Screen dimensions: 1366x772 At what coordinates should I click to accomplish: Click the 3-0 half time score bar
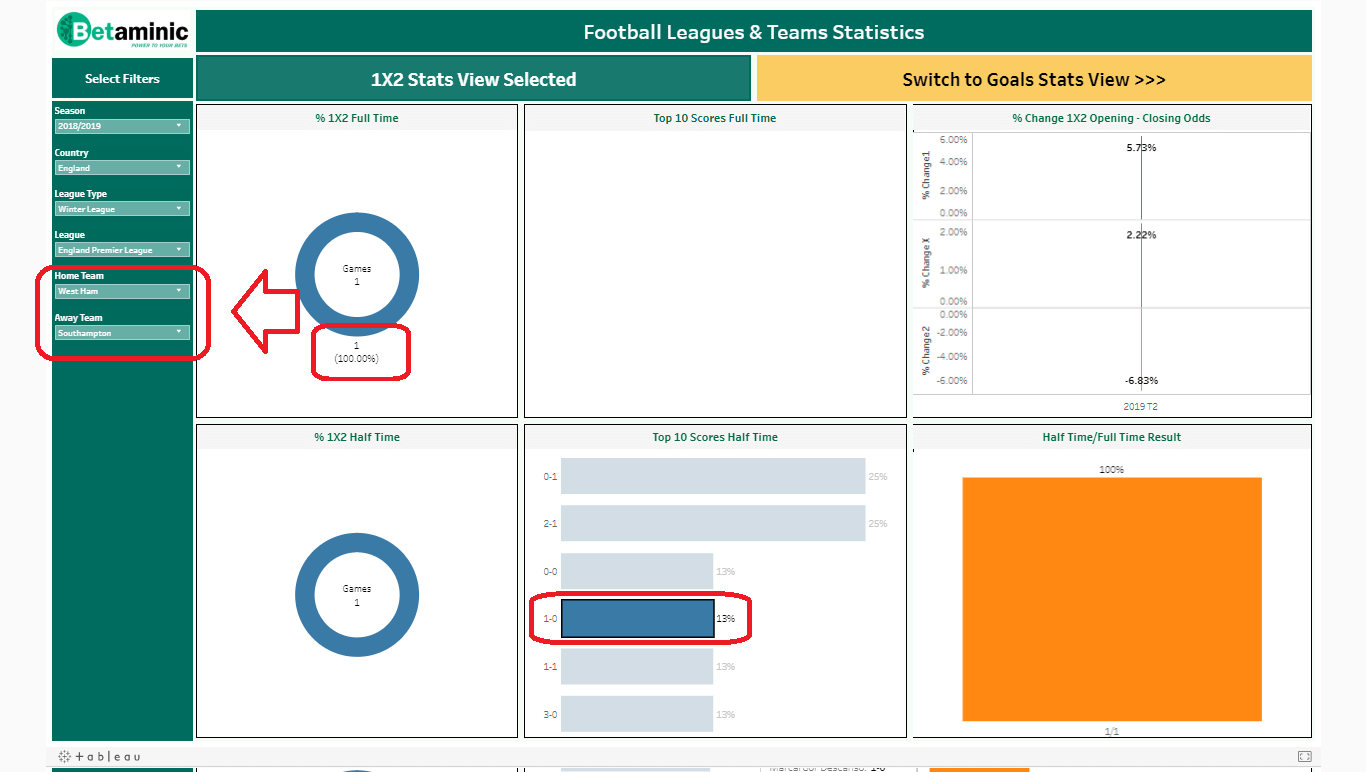pyautogui.click(x=637, y=714)
